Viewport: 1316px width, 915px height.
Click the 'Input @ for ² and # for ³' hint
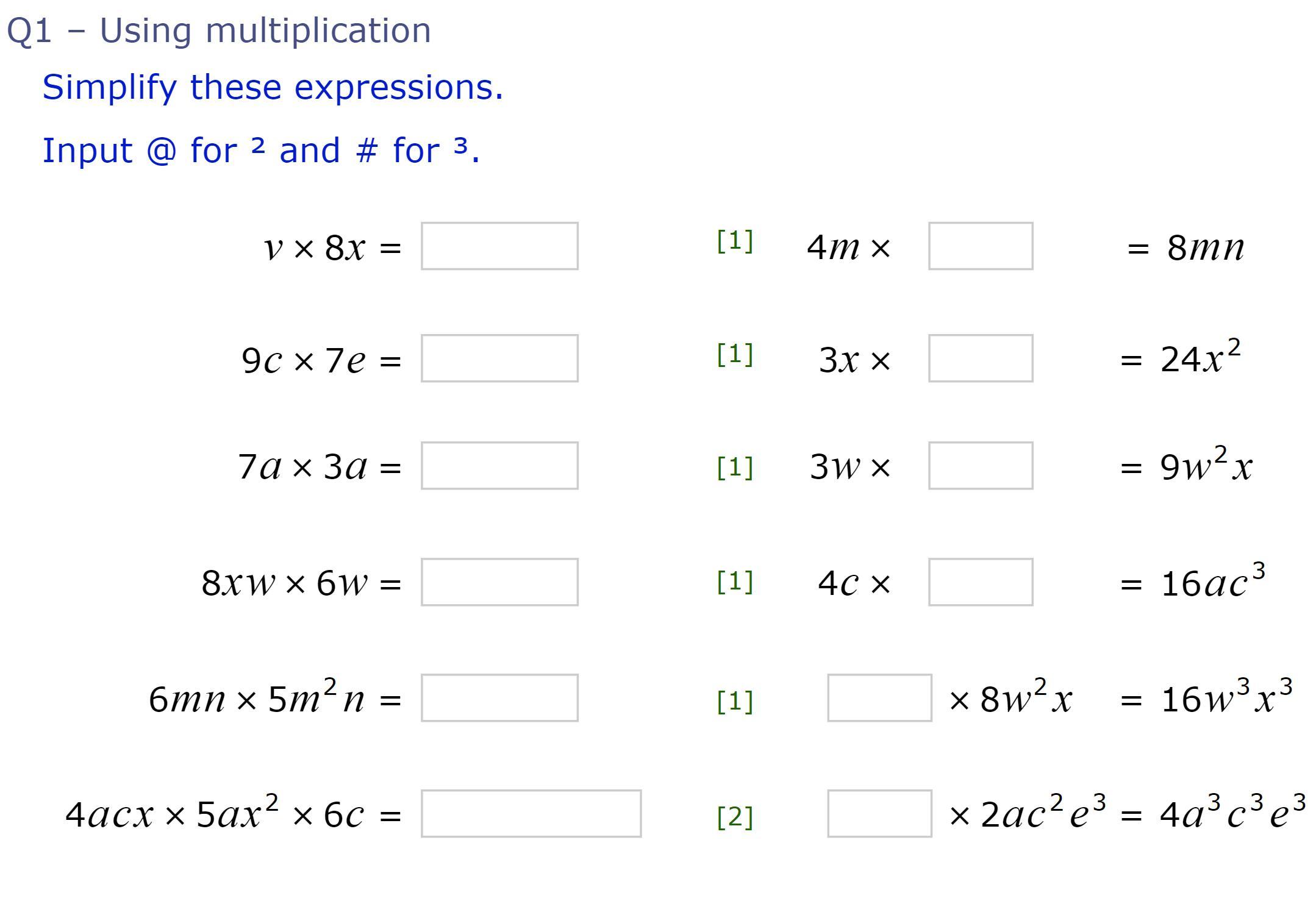[x=261, y=151]
